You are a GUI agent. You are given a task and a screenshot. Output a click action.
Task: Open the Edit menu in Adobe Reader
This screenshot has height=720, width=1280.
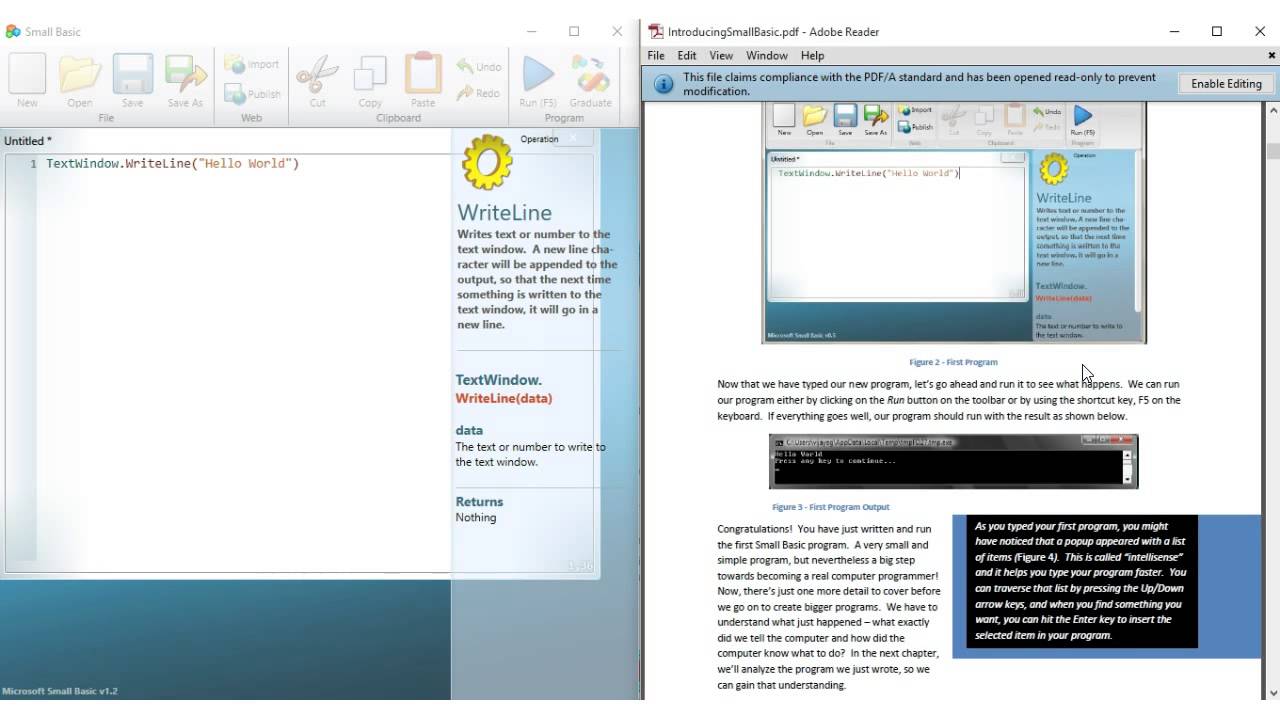[x=687, y=56]
